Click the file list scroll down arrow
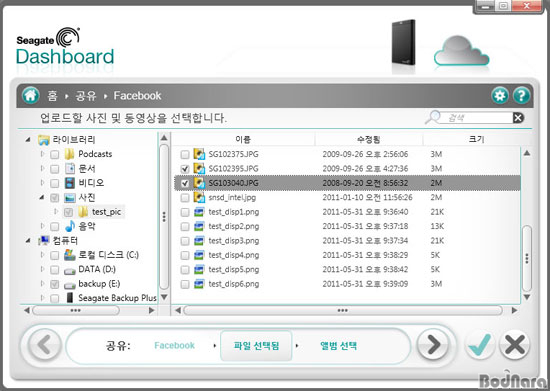This screenshot has width=550, height=391. pyautogui.click(x=526, y=297)
